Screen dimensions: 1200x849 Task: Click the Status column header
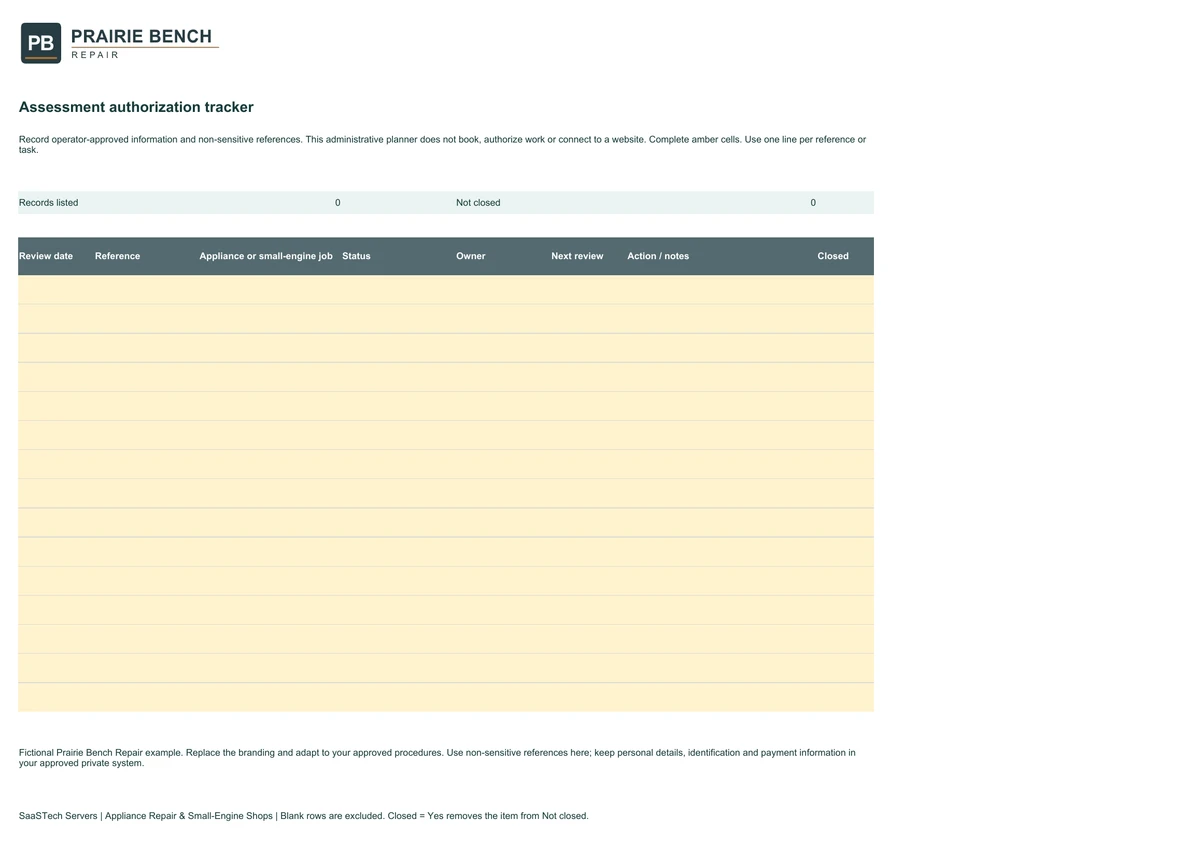356,256
